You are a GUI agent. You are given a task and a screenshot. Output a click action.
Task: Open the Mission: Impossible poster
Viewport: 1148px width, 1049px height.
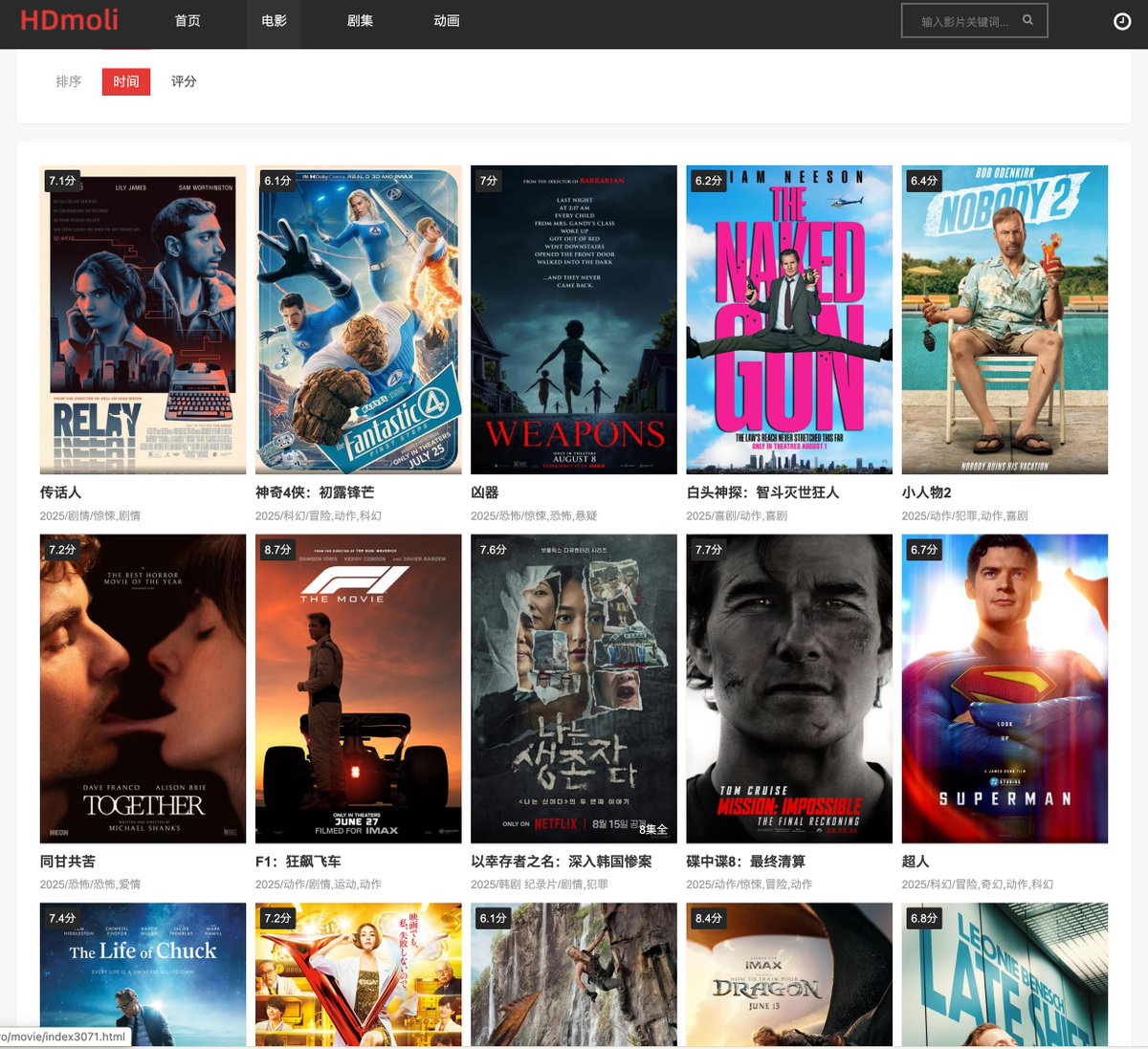point(789,688)
